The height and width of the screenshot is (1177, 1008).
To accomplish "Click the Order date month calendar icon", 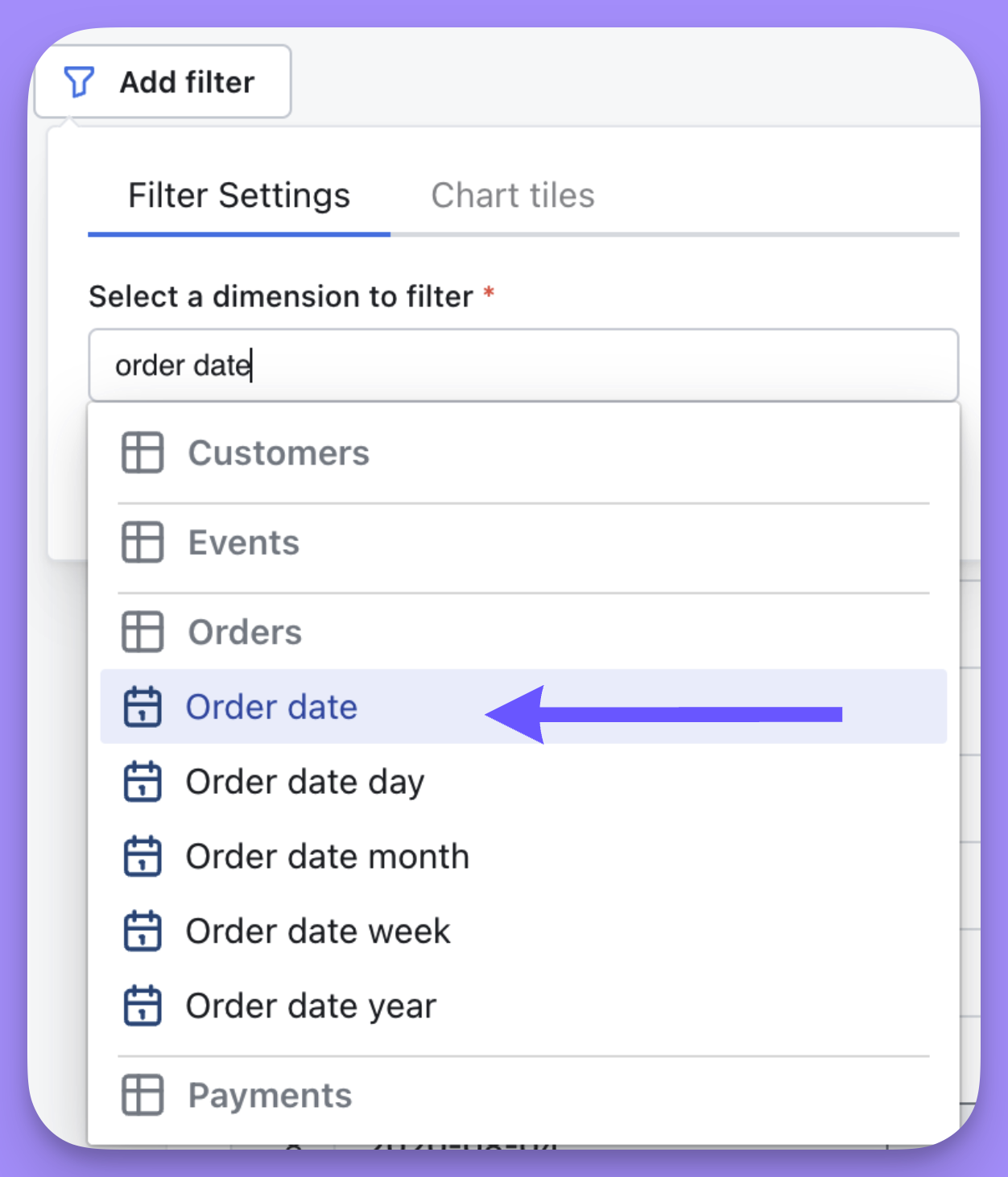I will coord(143,857).
